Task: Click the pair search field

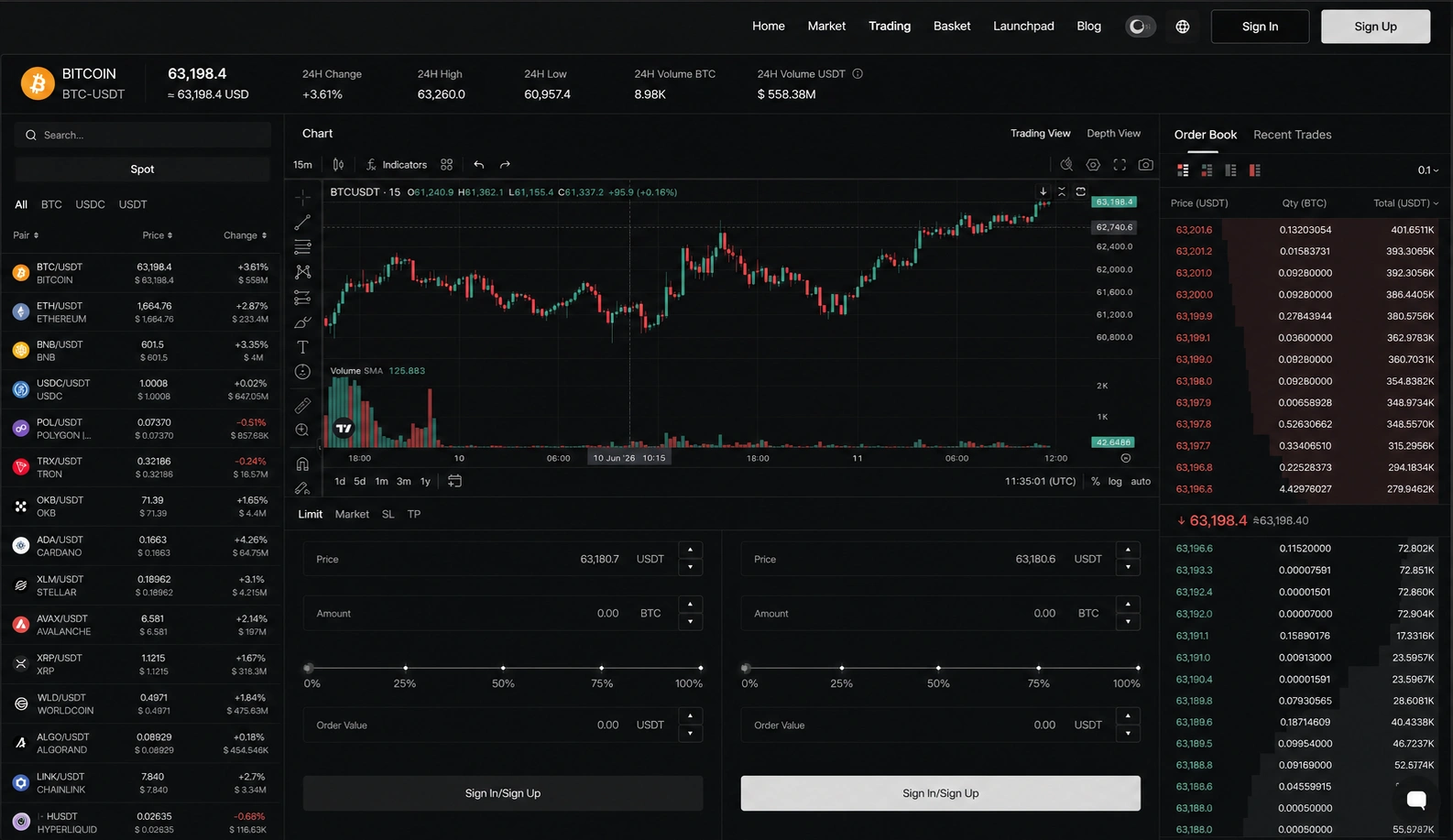Action: (x=142, y=135)
